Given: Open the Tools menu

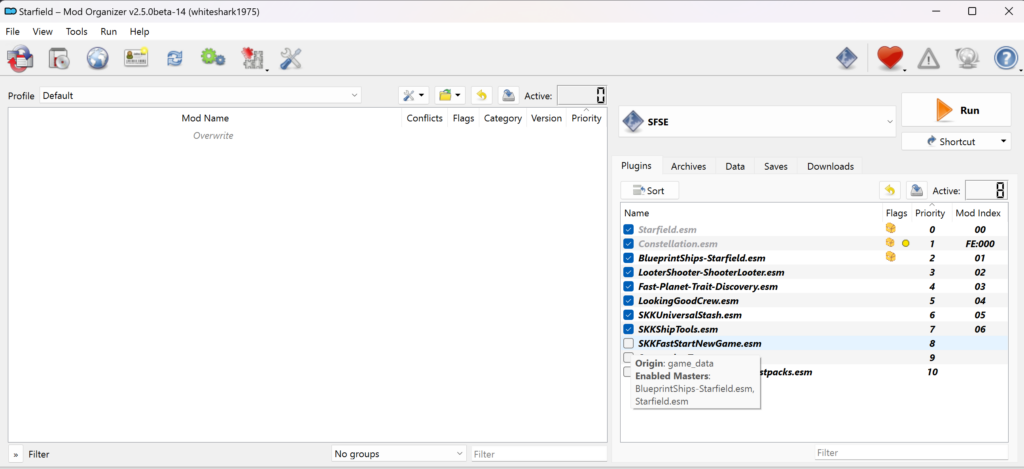Looking at the screenshot, I should (76, 31).
